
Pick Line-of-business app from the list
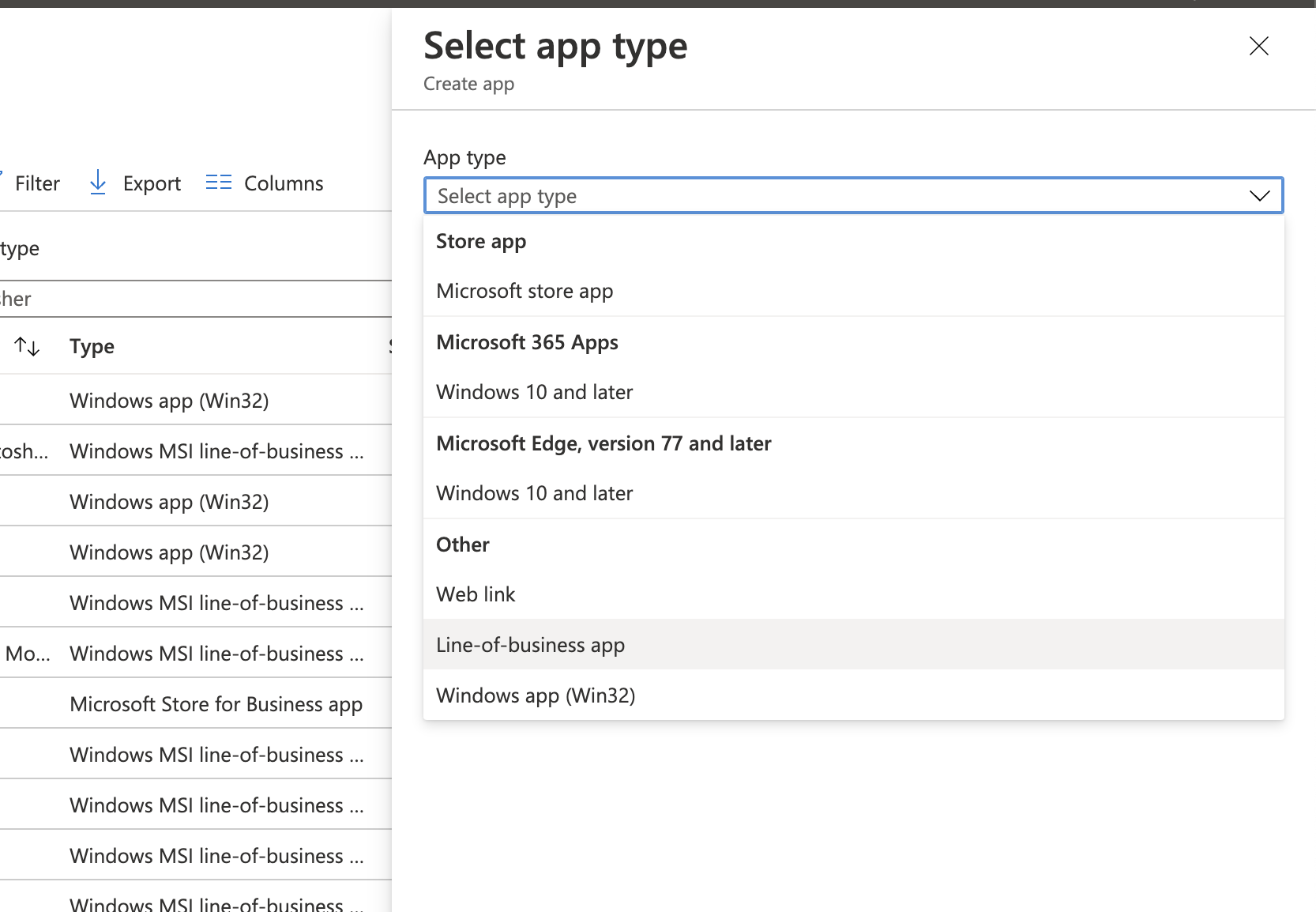coord(854,645)
